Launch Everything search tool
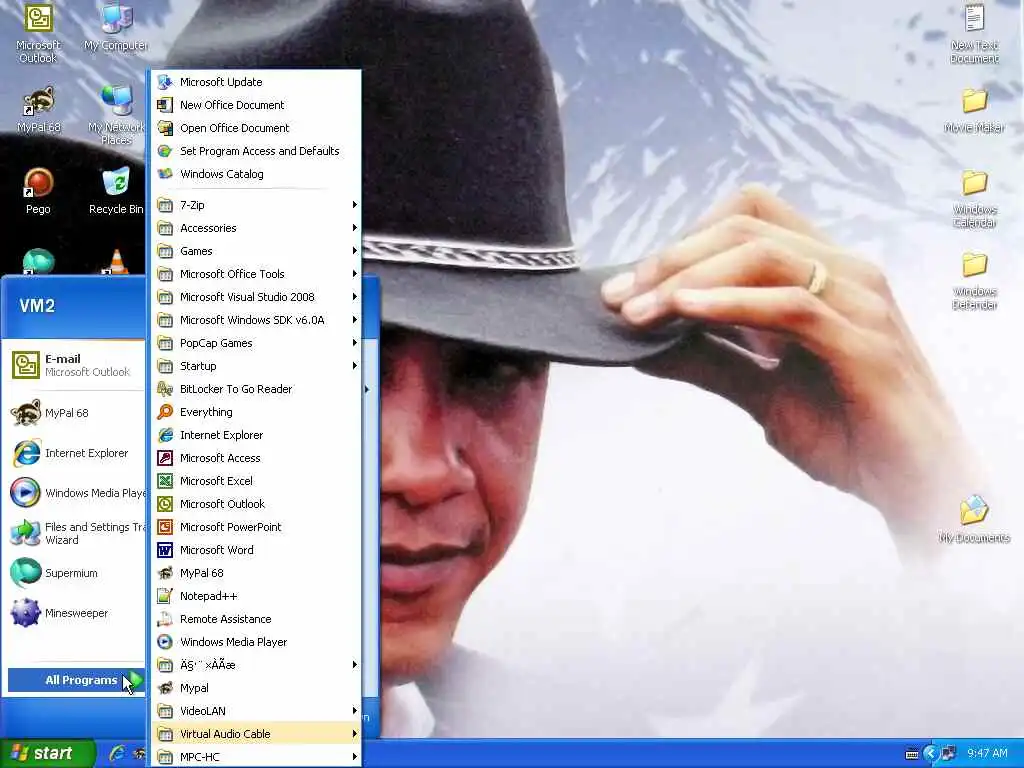The height and width of the screenshot is (768, 1024). [x=256, y=412]
